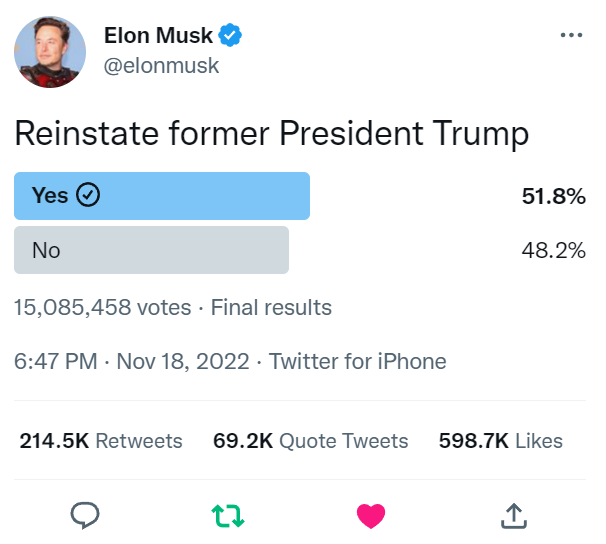Select the No poll result bar
The width and height of the screenshot is (606, 544).
pyautogui.click(x=152, y=250)
